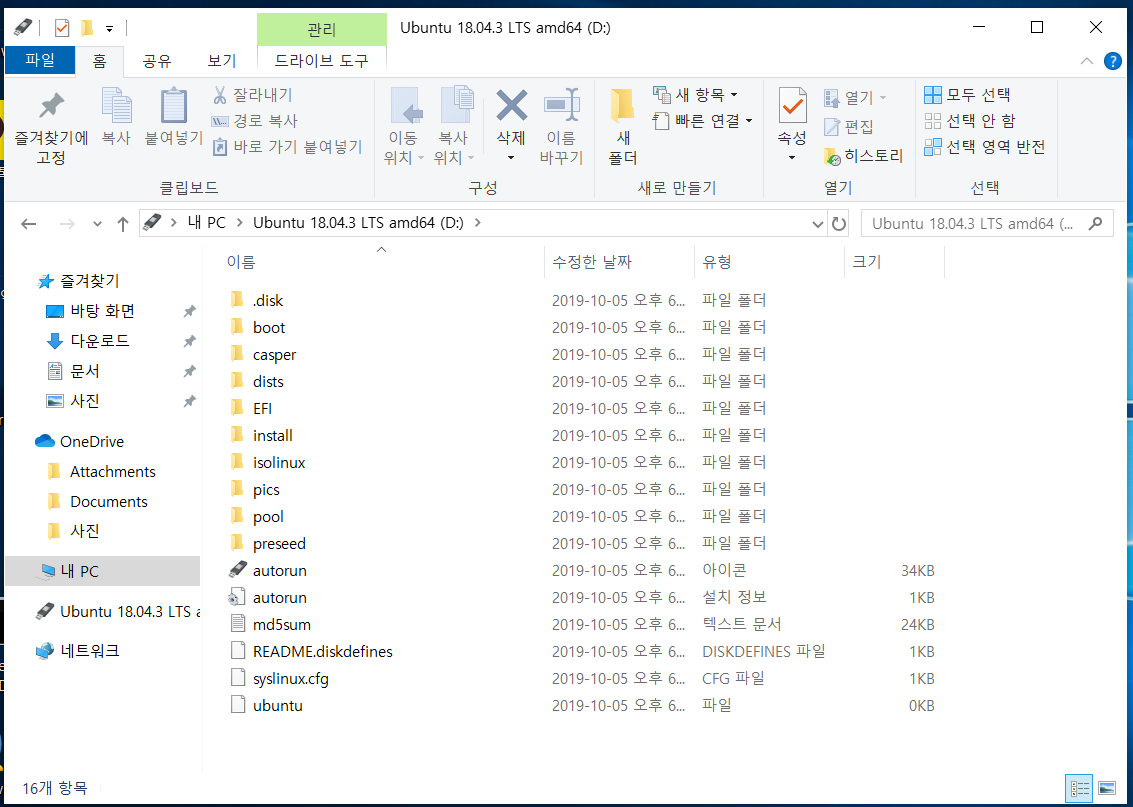The image size is (1133, 807).
Task: Expand the path chevron after Ubuntu (D:)
Action: 477,223
